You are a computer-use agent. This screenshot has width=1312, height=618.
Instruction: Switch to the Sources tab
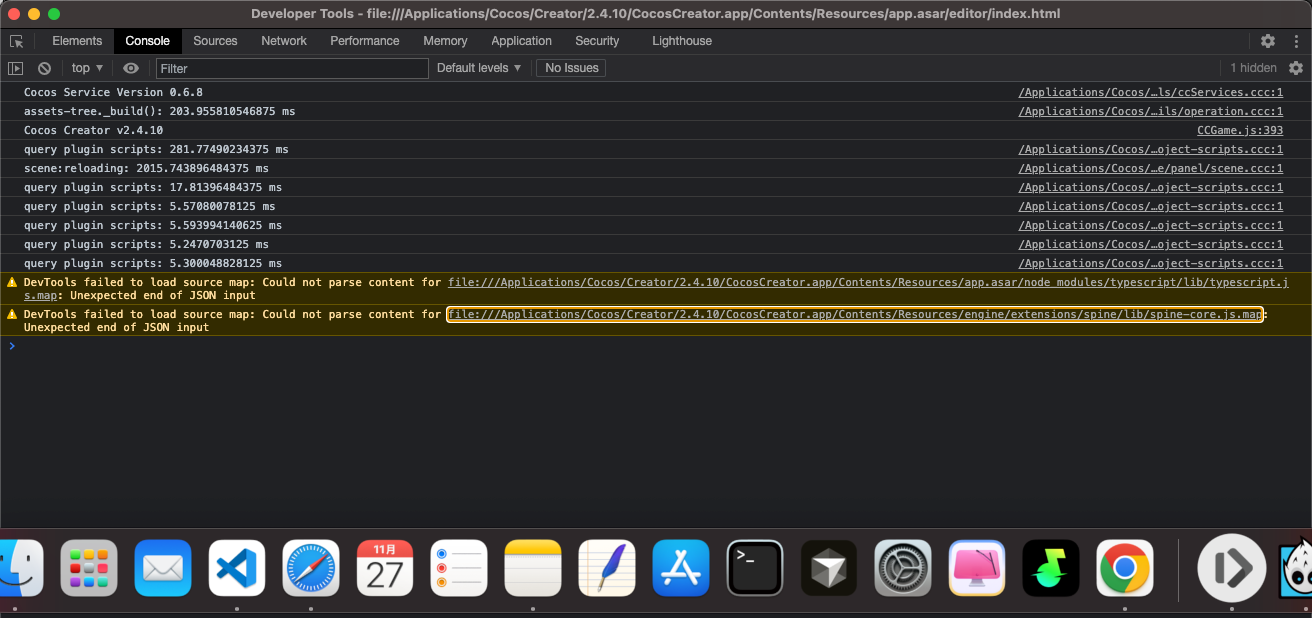pyautogui.click(x=215, y=41)
